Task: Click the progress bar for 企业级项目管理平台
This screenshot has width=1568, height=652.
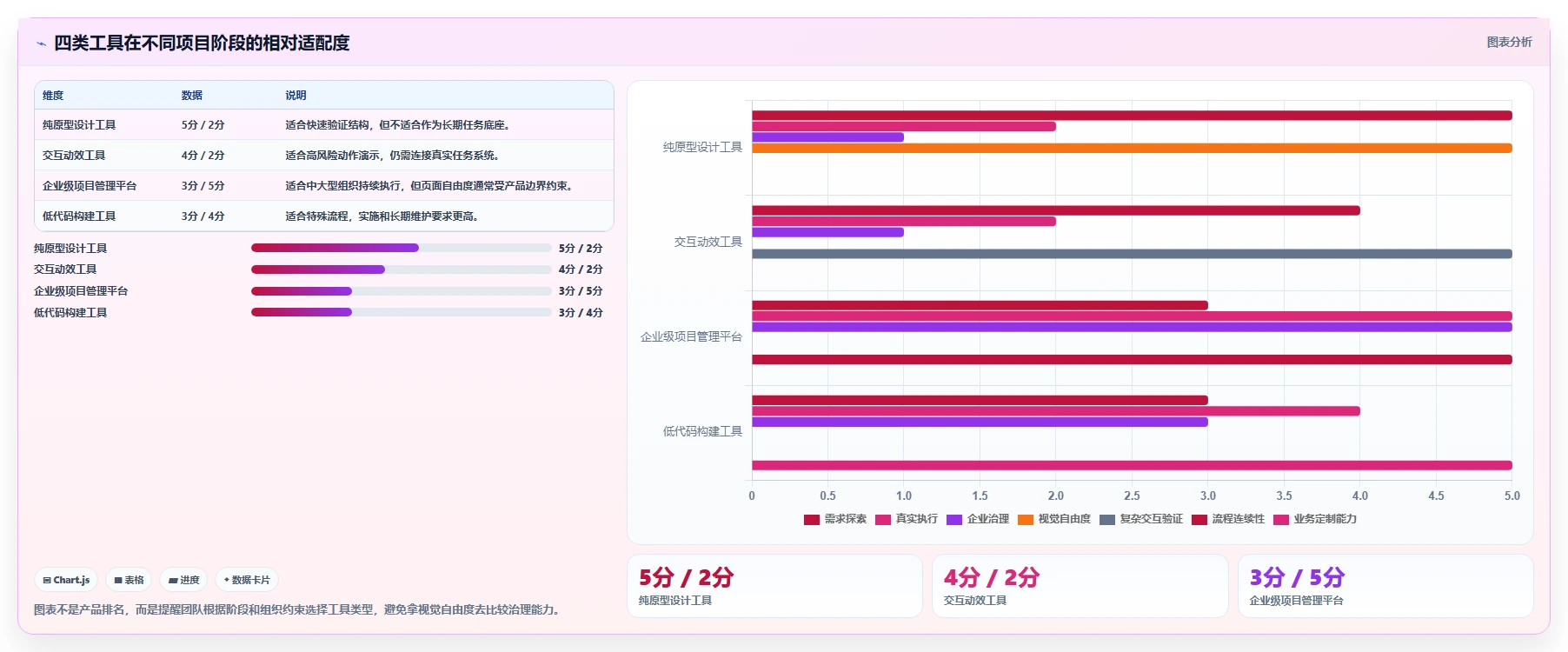Action: pyautogui.click(x=402, y=291)
